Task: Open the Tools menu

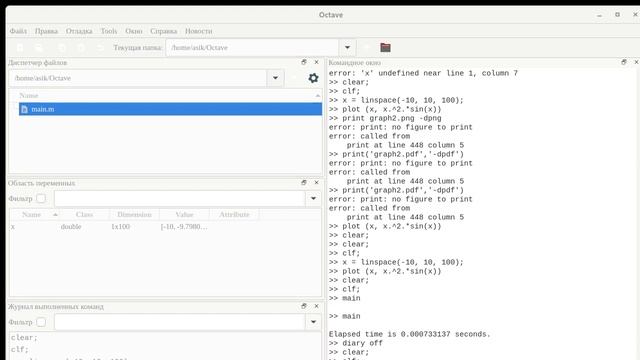Action: pos(109,31)
